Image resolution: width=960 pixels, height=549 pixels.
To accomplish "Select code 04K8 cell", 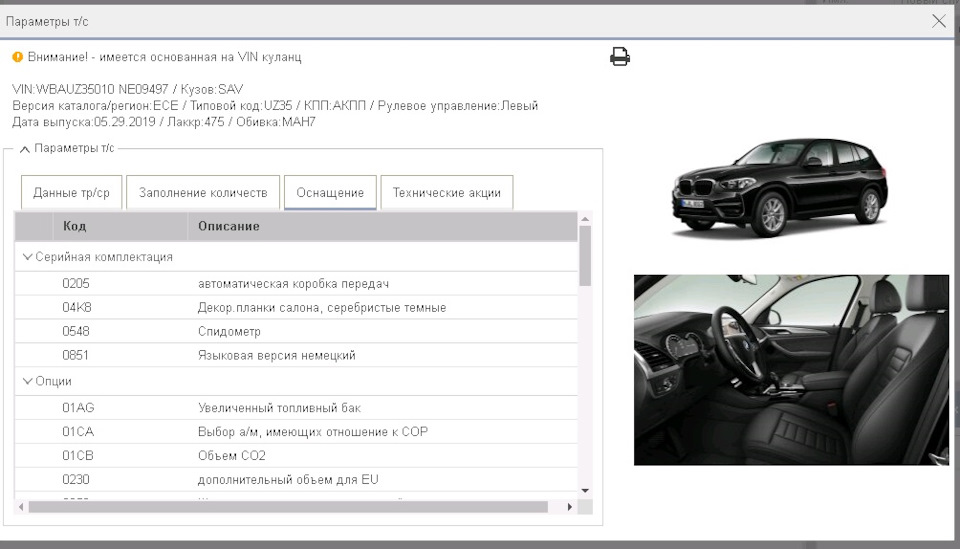I will [x=77, y=307].
